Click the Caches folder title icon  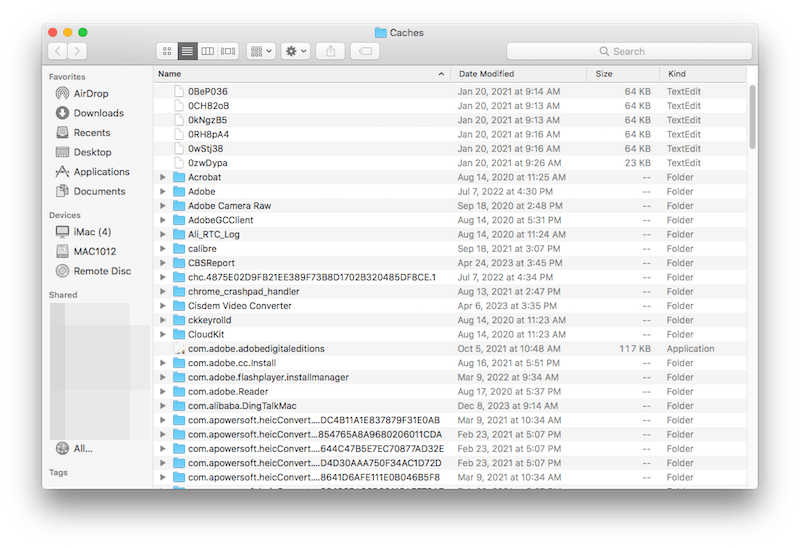[381, 33]
